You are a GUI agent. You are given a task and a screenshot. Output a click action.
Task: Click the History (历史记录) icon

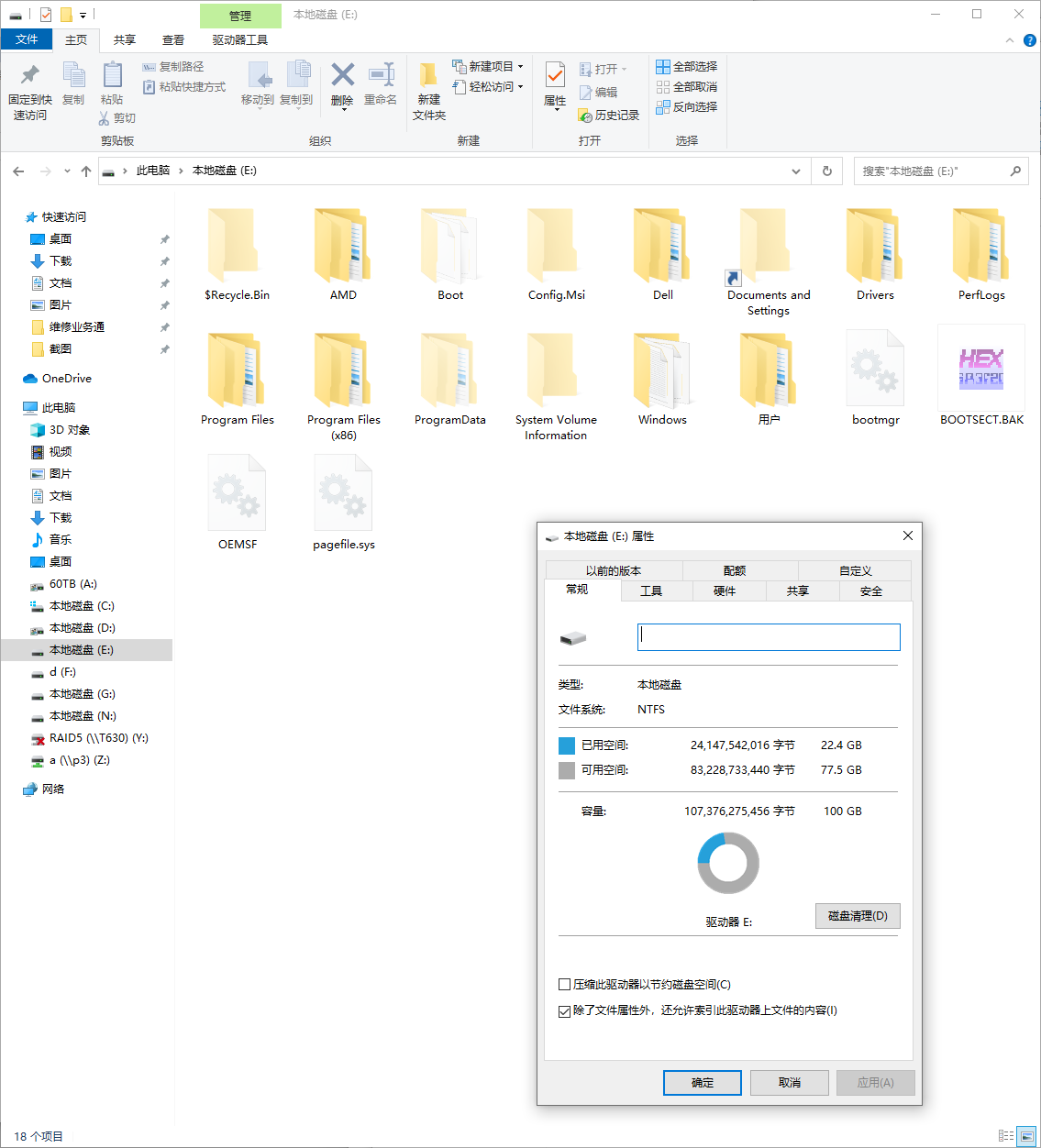click(x=585, y=116)
